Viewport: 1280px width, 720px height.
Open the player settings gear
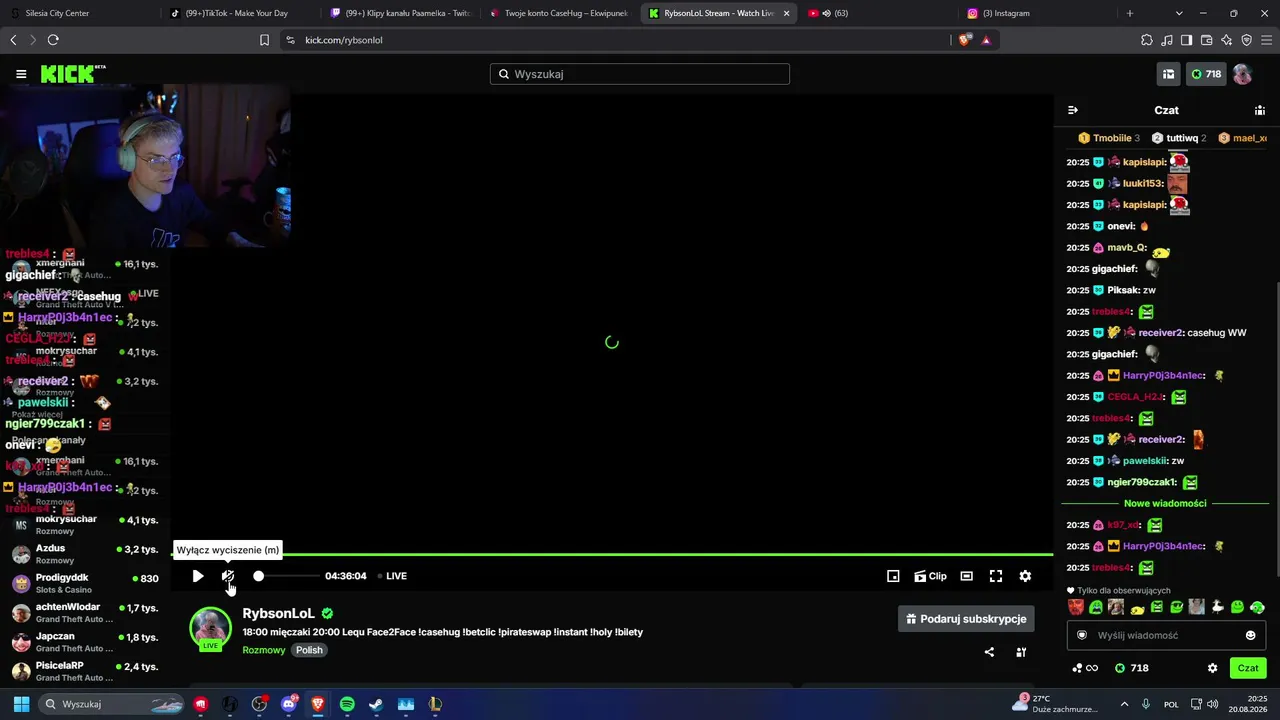[1025, 576]
